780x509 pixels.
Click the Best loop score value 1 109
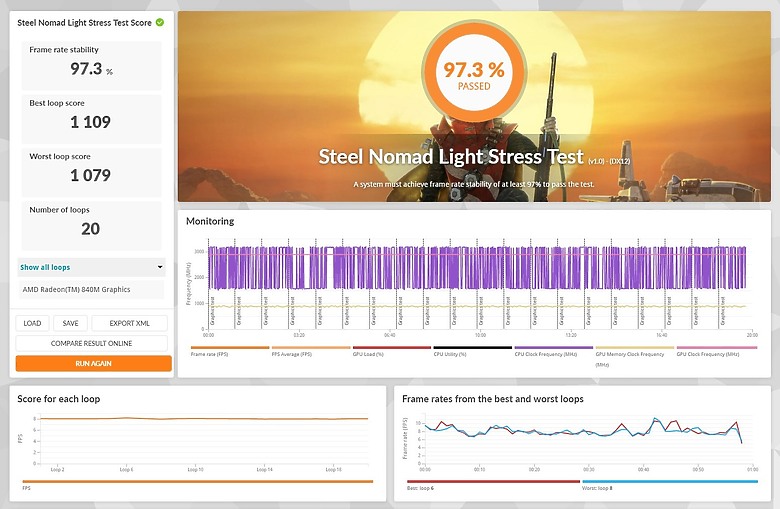[91, 122]
